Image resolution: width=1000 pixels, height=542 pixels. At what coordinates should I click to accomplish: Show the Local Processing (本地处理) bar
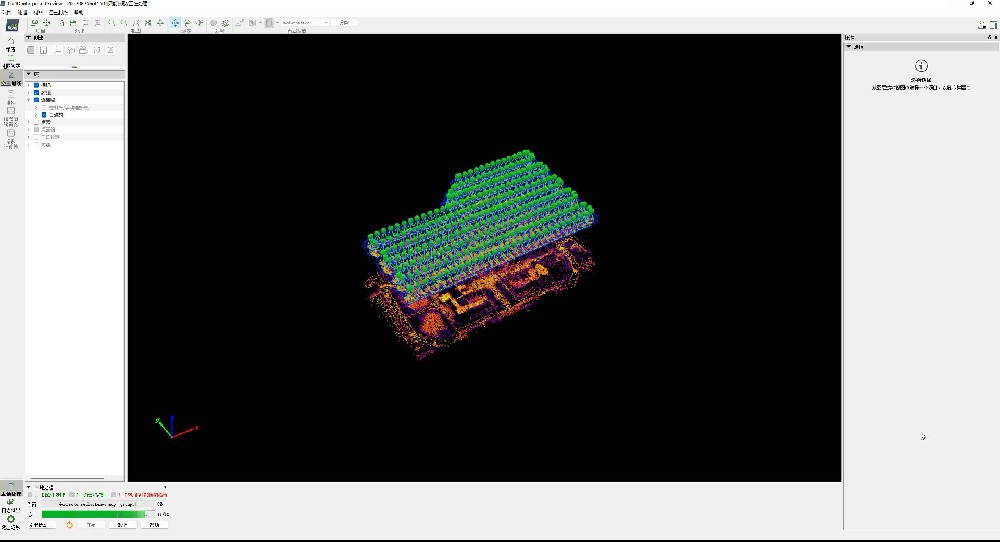click(x=11, y=488)
